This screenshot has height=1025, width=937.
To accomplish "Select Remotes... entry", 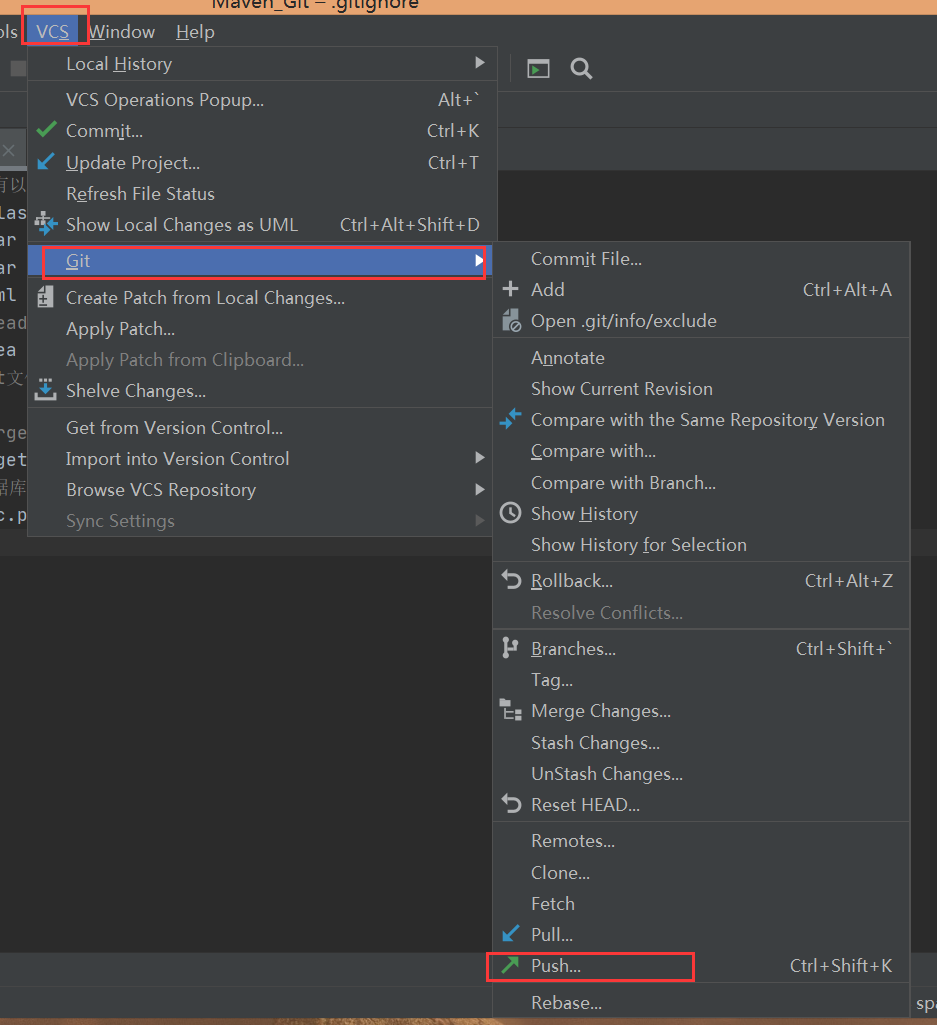I will click(701, 841).
